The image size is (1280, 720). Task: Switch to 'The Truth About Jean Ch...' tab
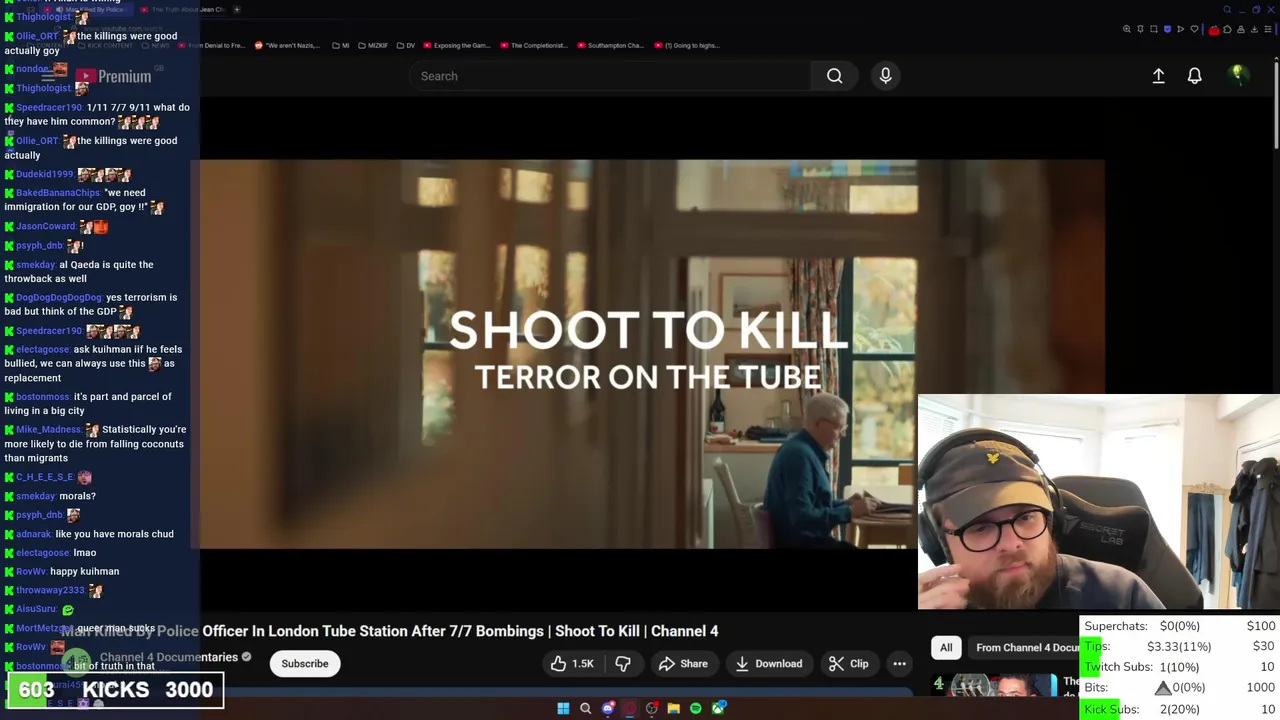tap(182, 9)
